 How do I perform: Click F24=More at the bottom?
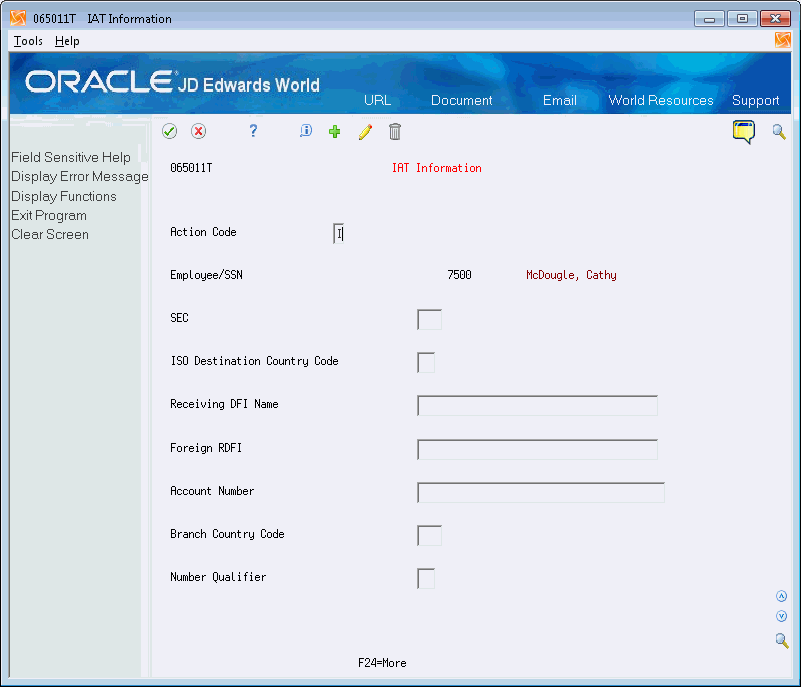[382, 663]
